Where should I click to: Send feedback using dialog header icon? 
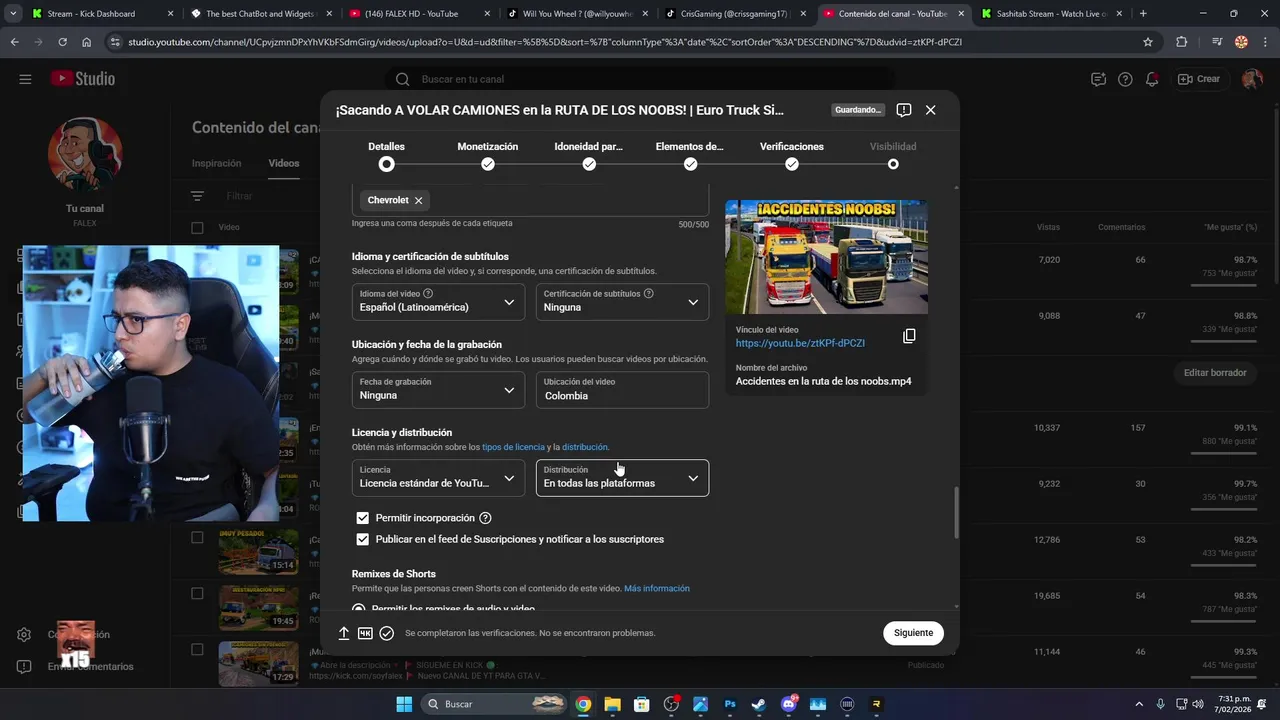(x=904, y=110)
